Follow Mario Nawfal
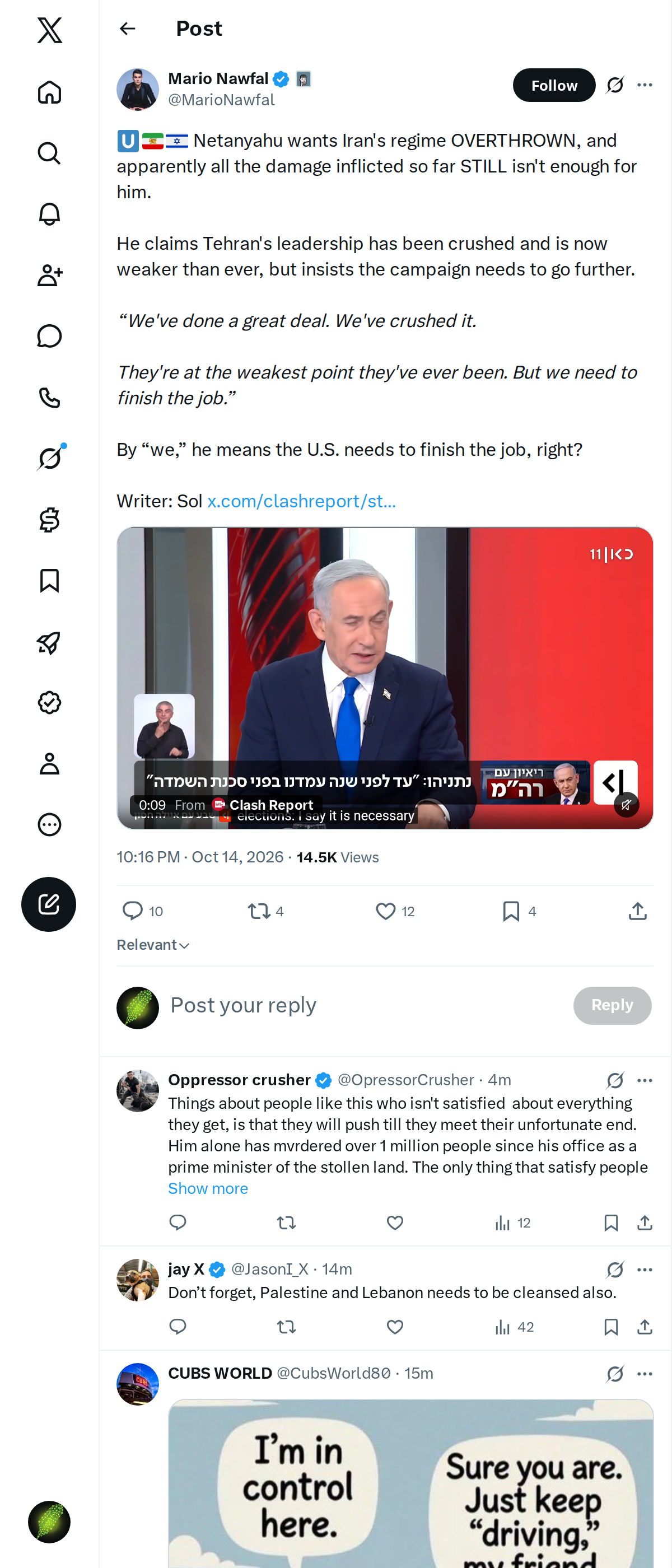 click(554, 85)
